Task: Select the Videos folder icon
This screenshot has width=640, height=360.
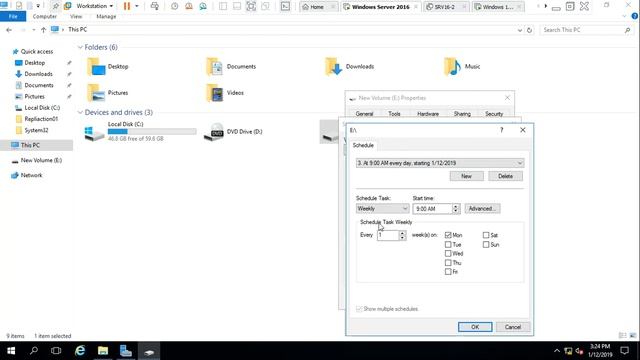Action: click(x=215, y=93)
